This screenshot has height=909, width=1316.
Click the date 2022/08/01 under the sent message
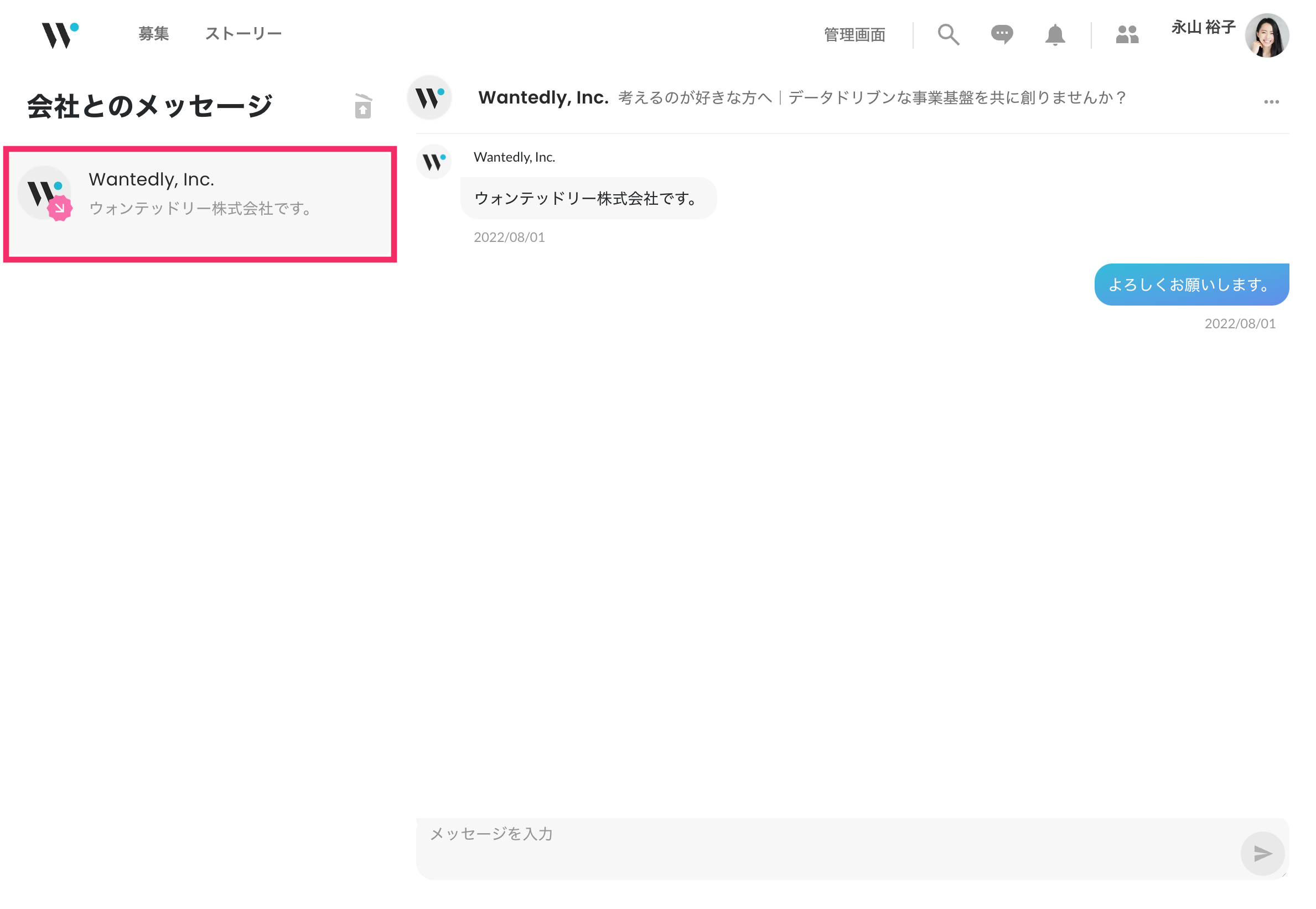click(1240, 323)
